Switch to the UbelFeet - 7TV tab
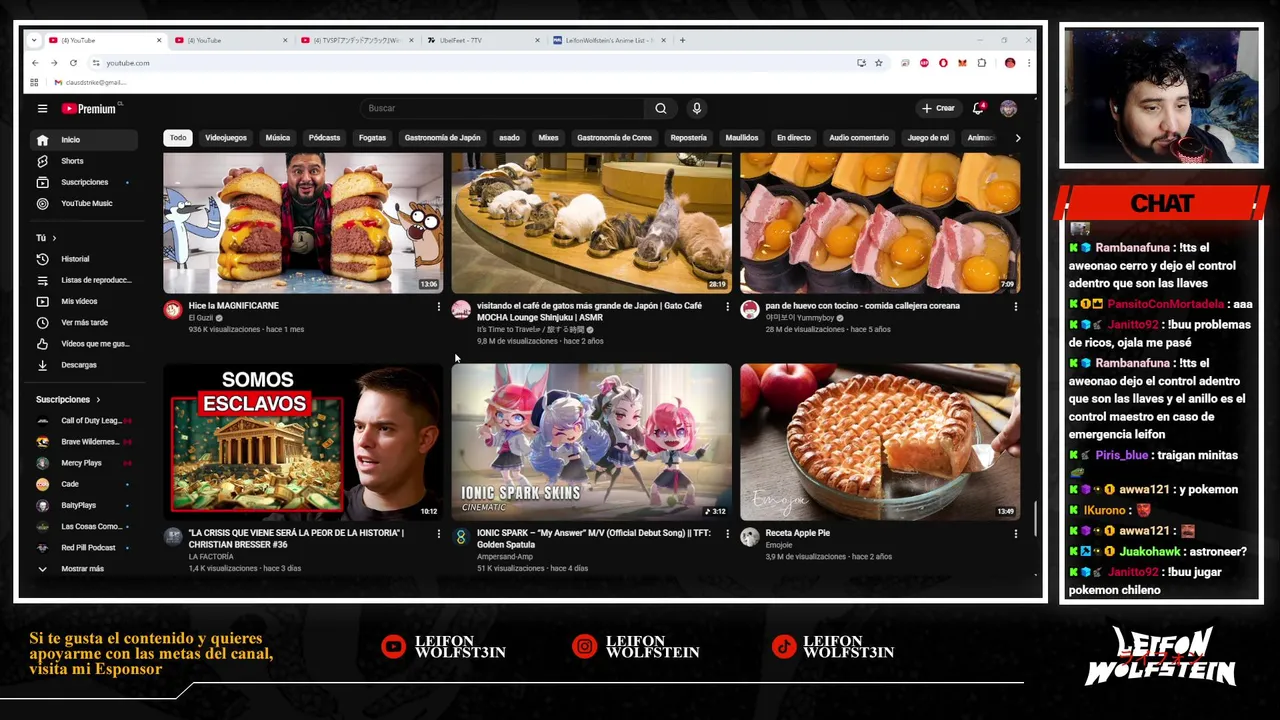This screenshot has height=720, width=1280. pos(484,40)
